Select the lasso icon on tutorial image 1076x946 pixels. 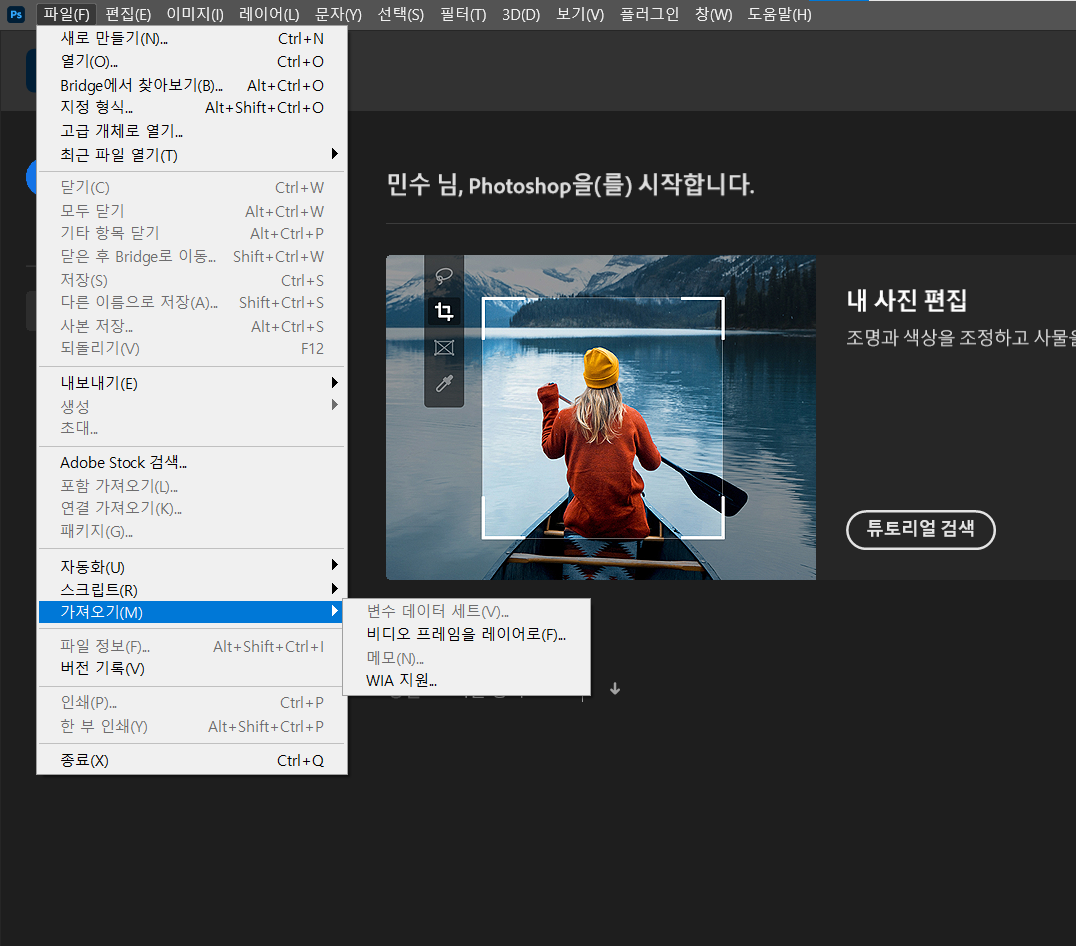click(x=444, y=276)
